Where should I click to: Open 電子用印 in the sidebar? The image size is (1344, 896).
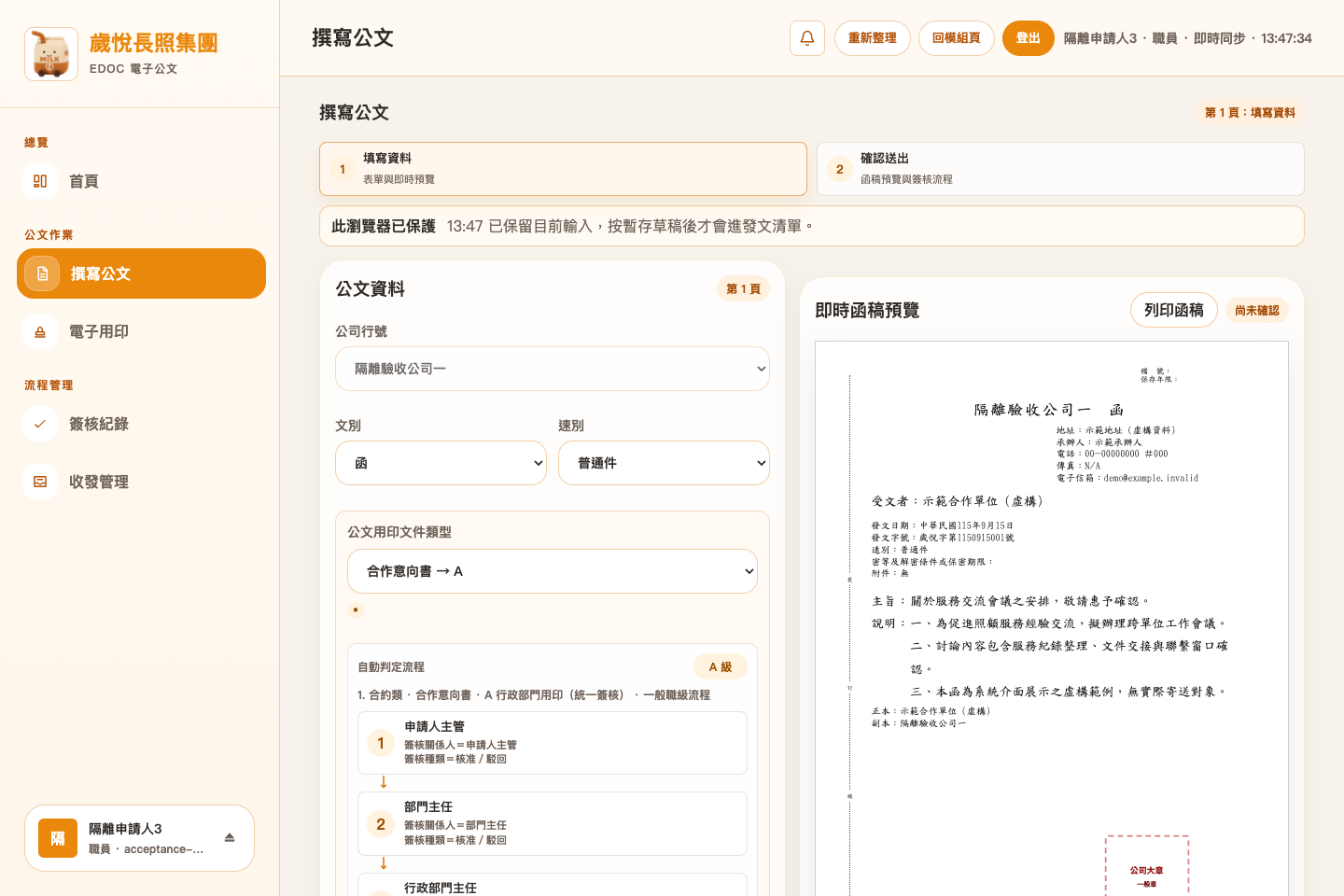[x=141, y=331]
